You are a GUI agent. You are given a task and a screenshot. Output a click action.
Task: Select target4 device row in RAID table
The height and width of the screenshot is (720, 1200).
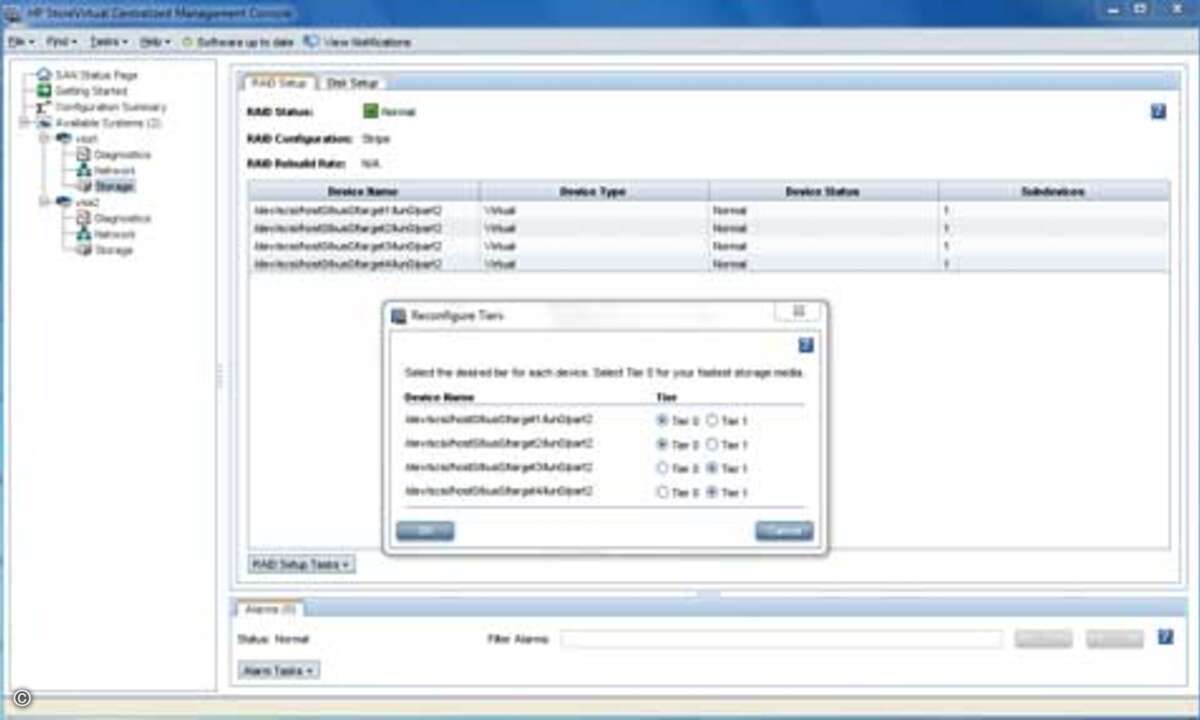tap(709, 264)
